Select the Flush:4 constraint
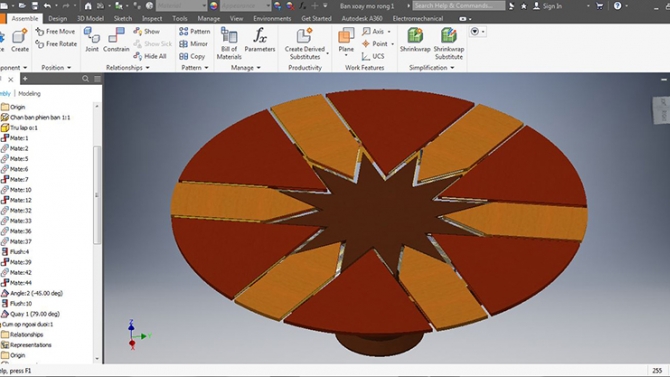This screenshot has height=377, width=670. pyautogui.click(x=15, y=252)
